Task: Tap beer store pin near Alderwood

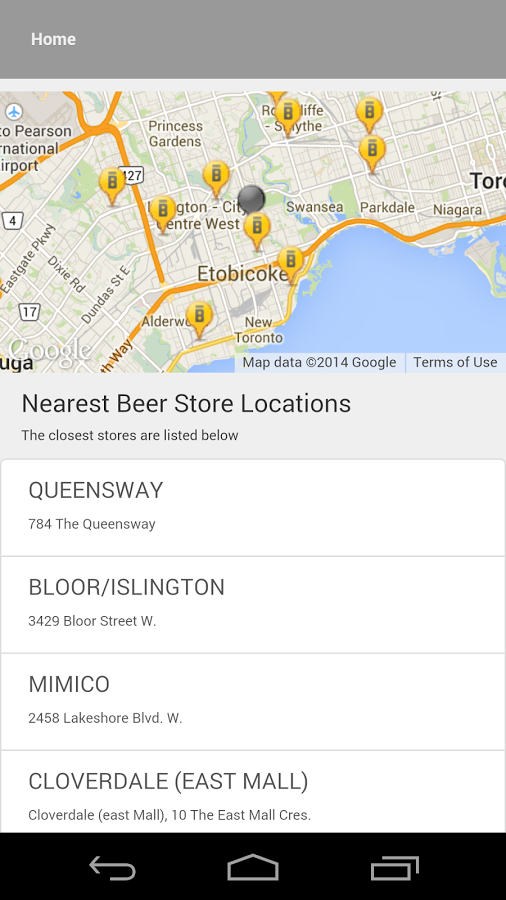Action: (199, 320)
